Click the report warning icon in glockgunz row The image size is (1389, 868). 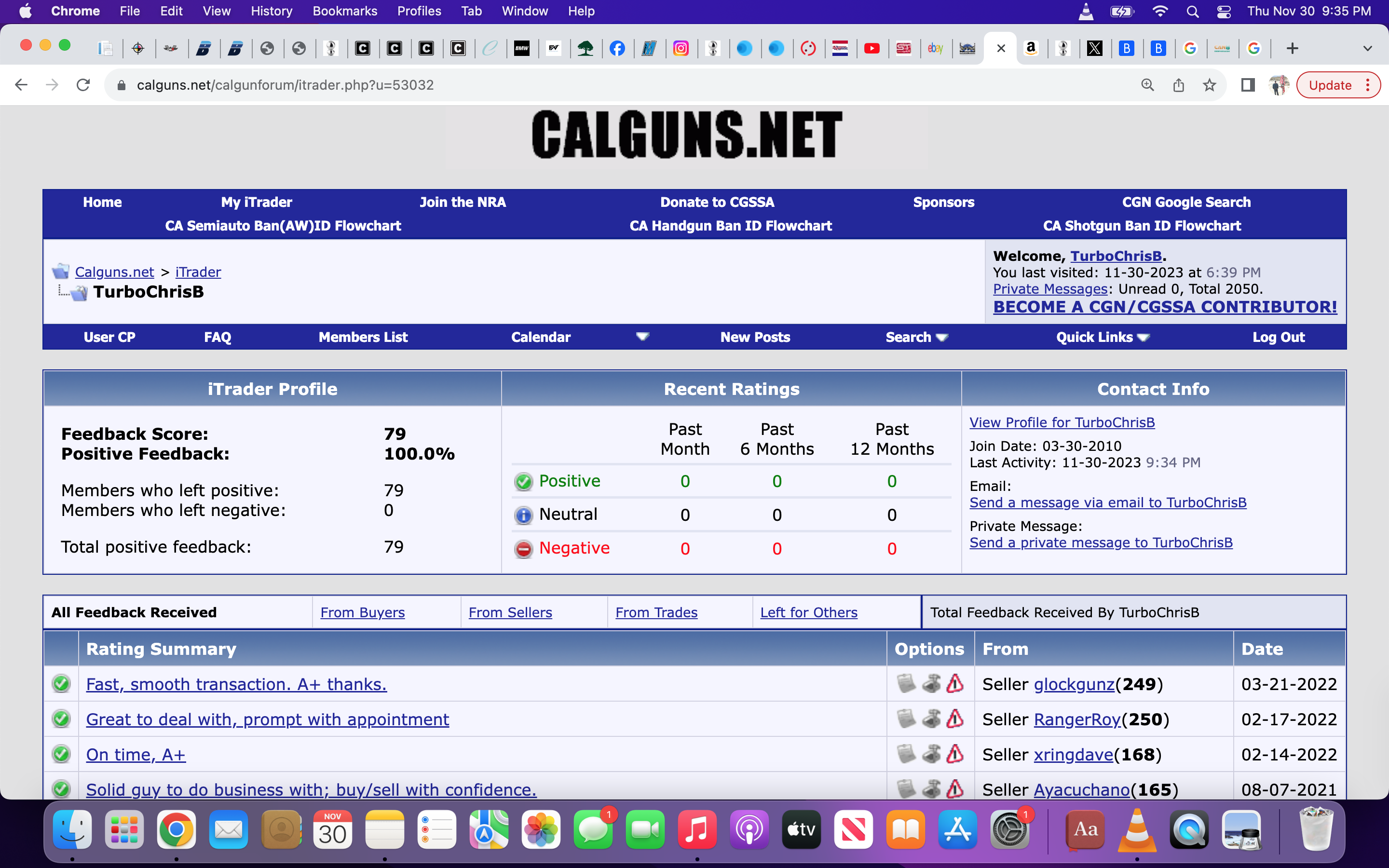click(x=954, y=684)
